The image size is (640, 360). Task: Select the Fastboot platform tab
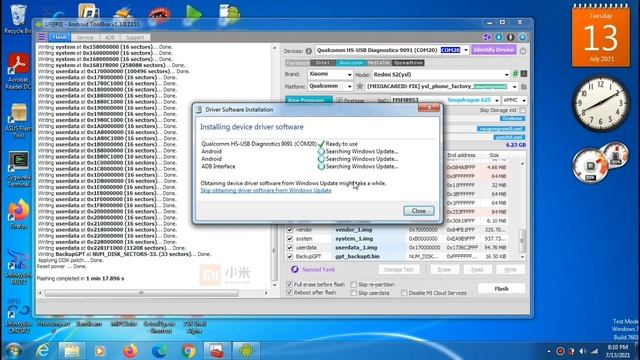point(298,63)
